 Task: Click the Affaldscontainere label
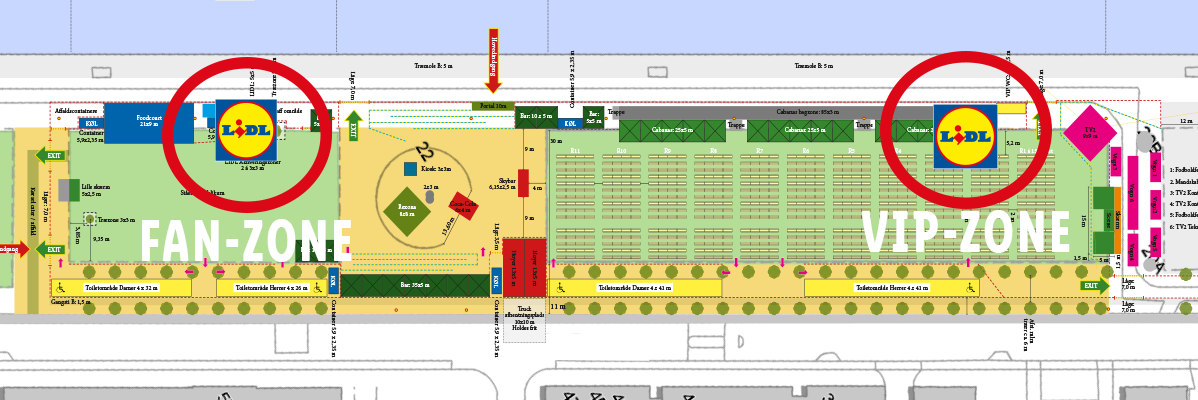pyautogui.click(x=76, y=109)
